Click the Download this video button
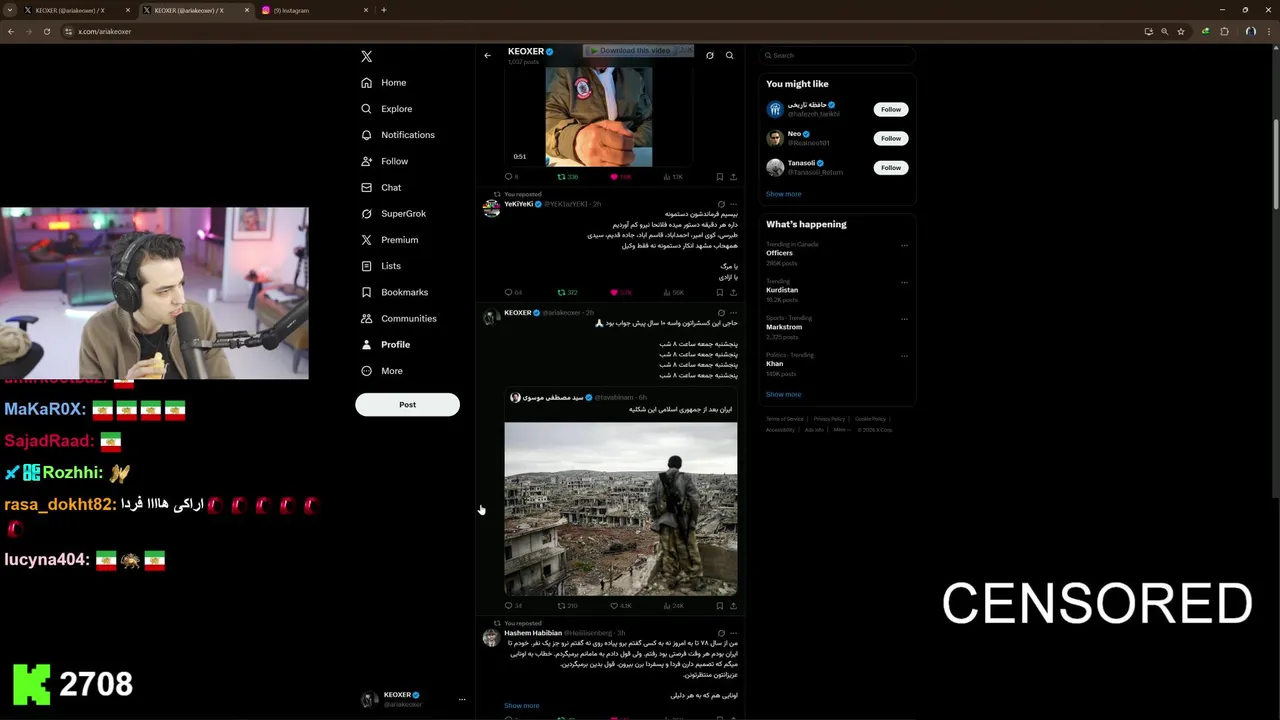 pyautogui.click(x=632, y=50)
